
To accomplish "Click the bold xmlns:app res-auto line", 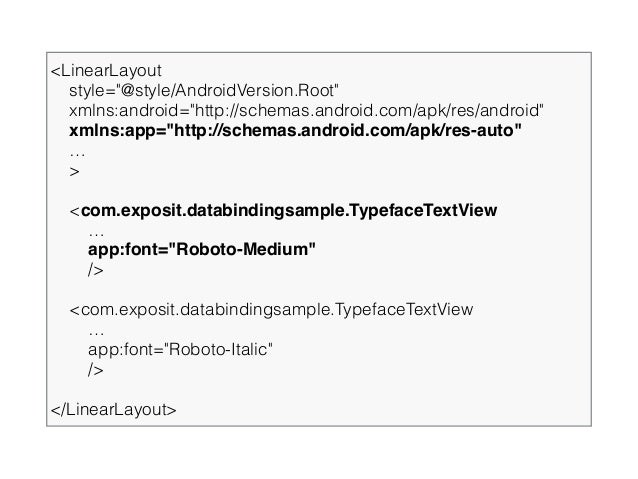I will (x=295, y=131).
